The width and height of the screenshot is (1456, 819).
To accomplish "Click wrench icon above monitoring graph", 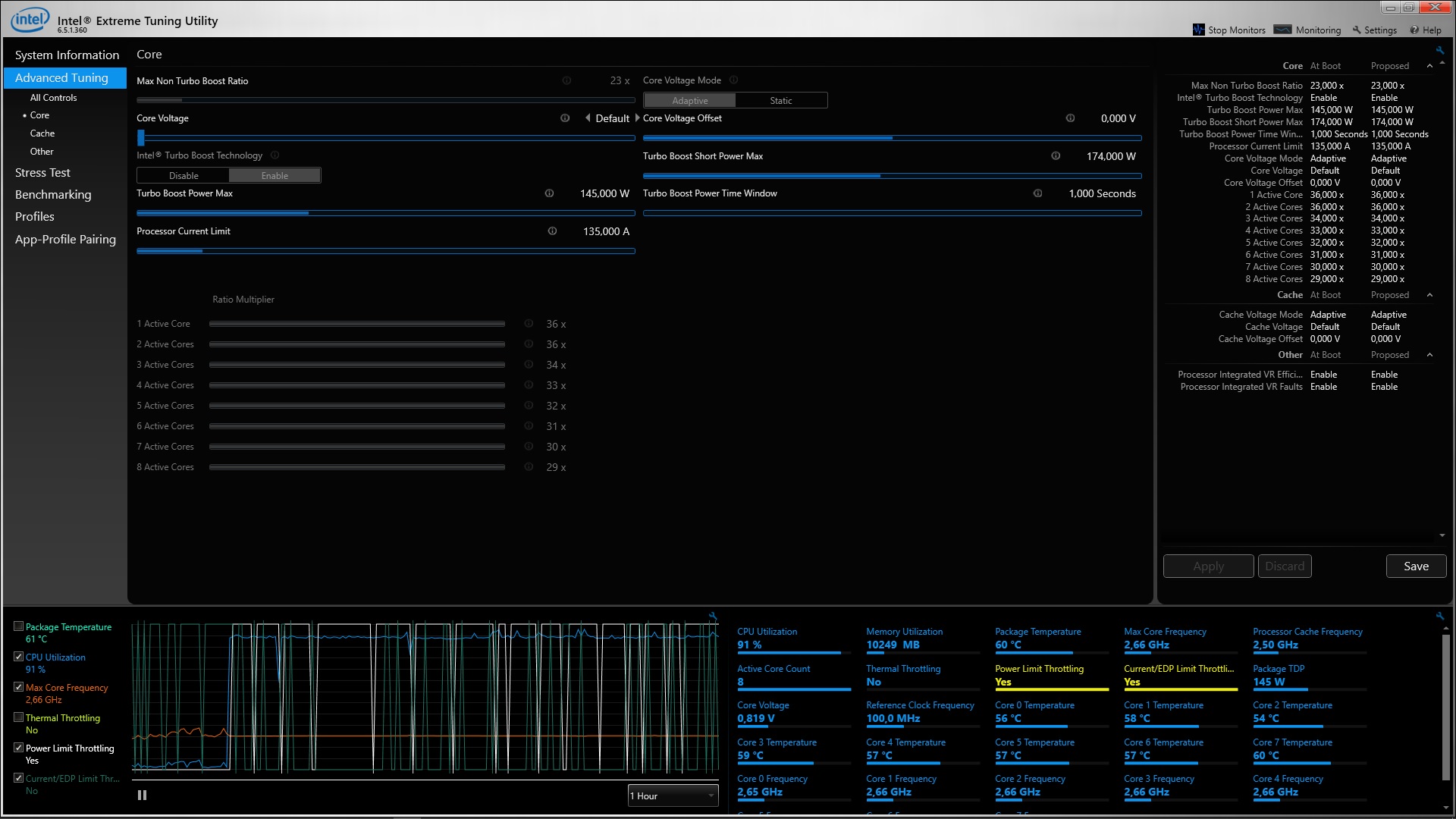I will click(713, 616).
